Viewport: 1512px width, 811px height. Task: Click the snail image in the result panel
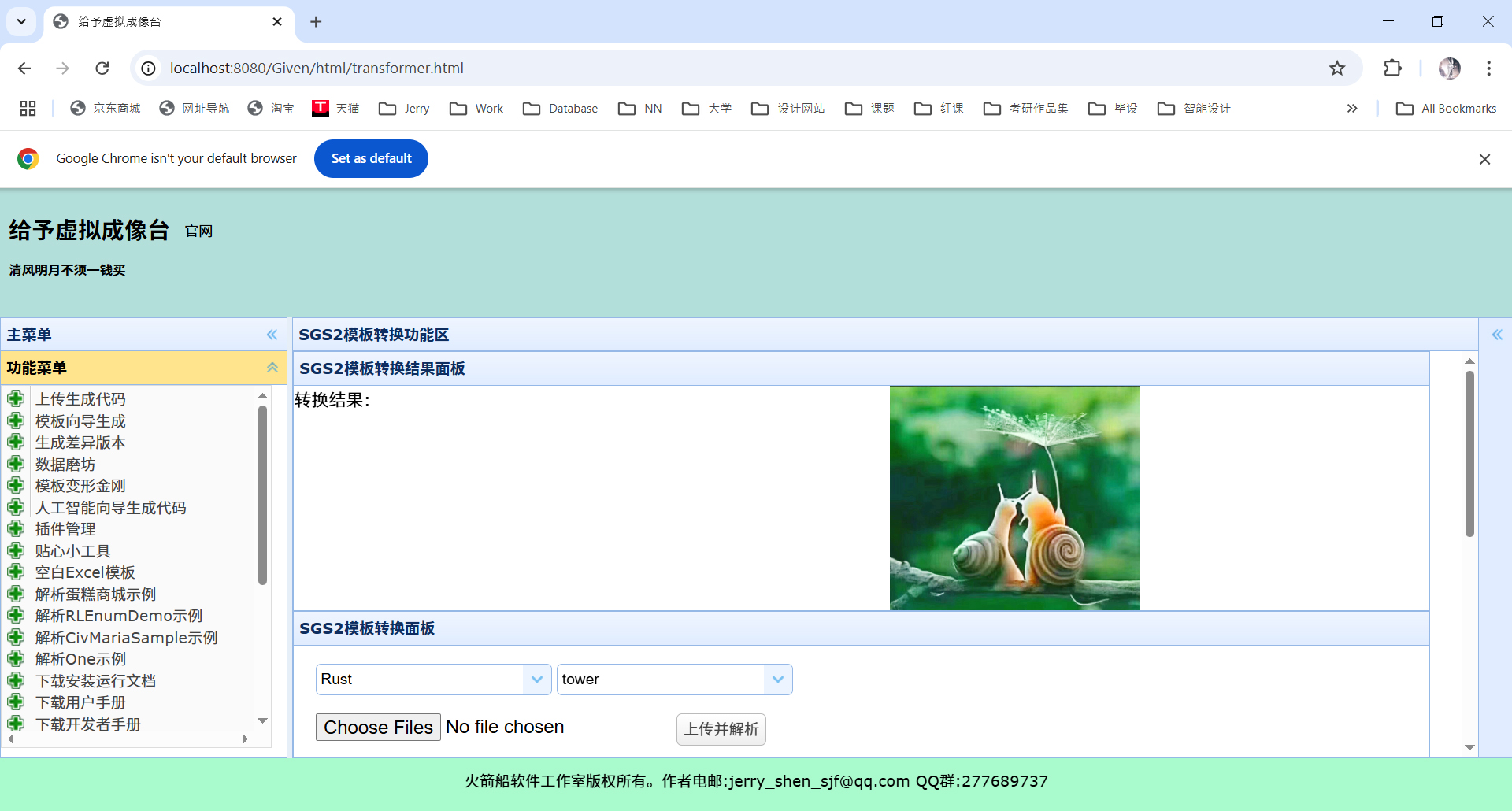(x=1014, y=498)
